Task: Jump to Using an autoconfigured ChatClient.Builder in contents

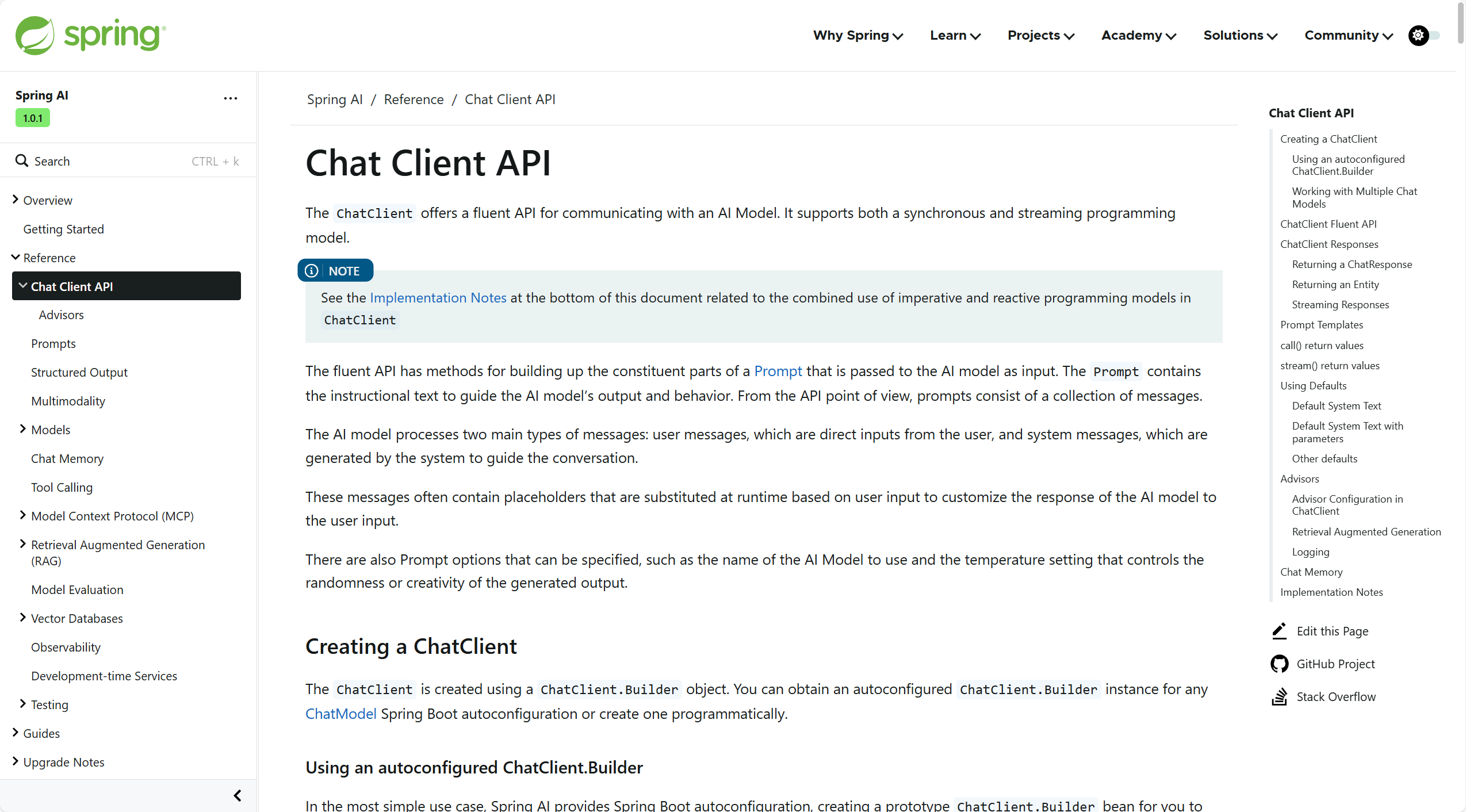Action: point(1348,165)
